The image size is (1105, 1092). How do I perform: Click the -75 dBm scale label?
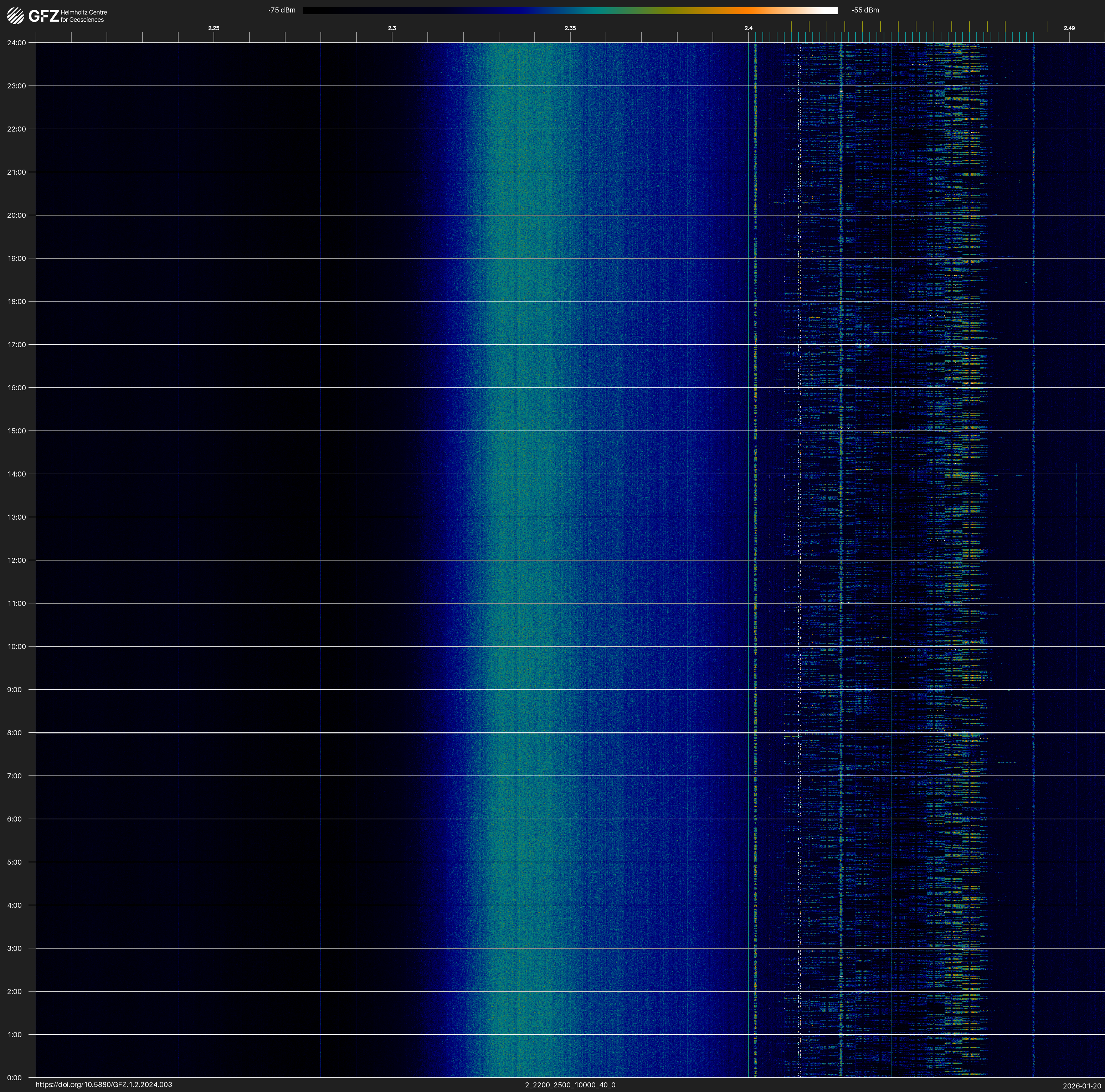[x=282, y=10]
